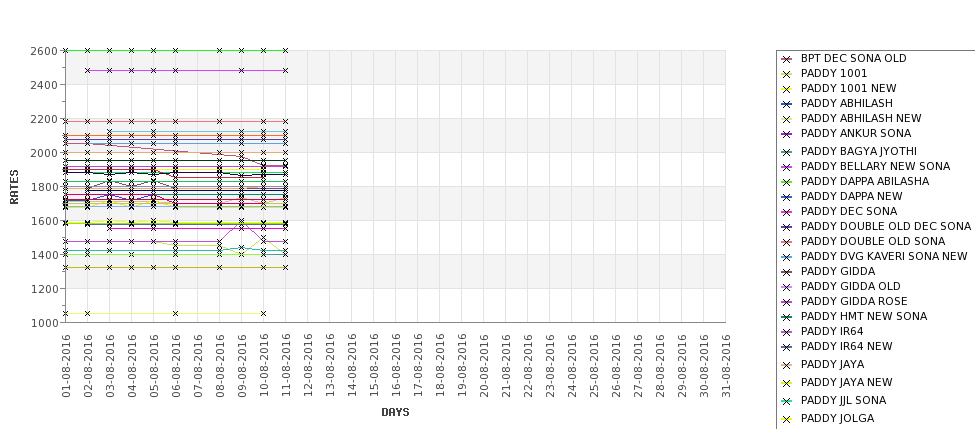Select PADDY IR64 NEW legend entry
Image resolution: width=975 pixels, height=429 pixels.
click(846, 346)
